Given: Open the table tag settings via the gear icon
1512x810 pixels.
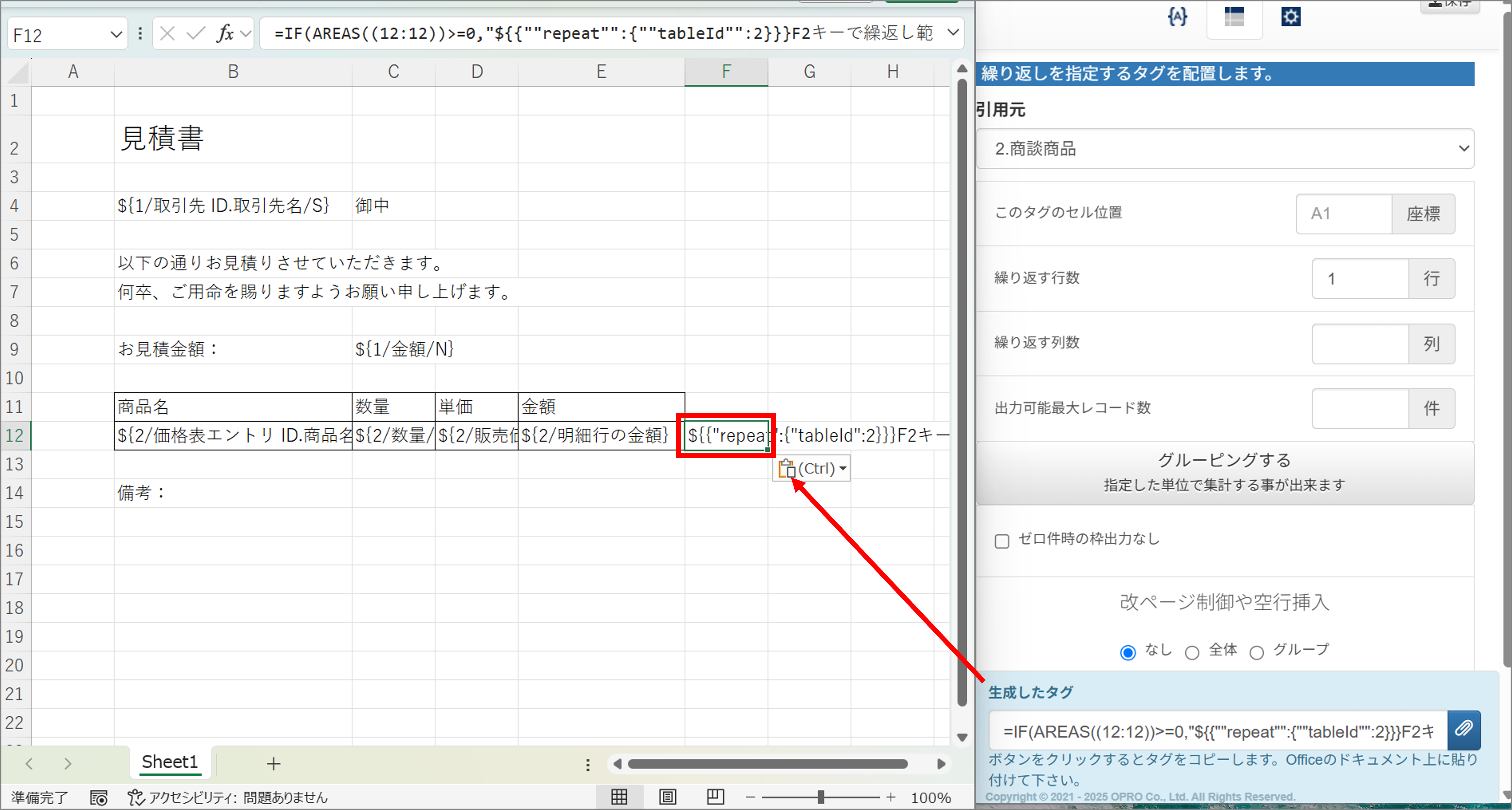Looking at the screenshot, I should [1291, 16].
